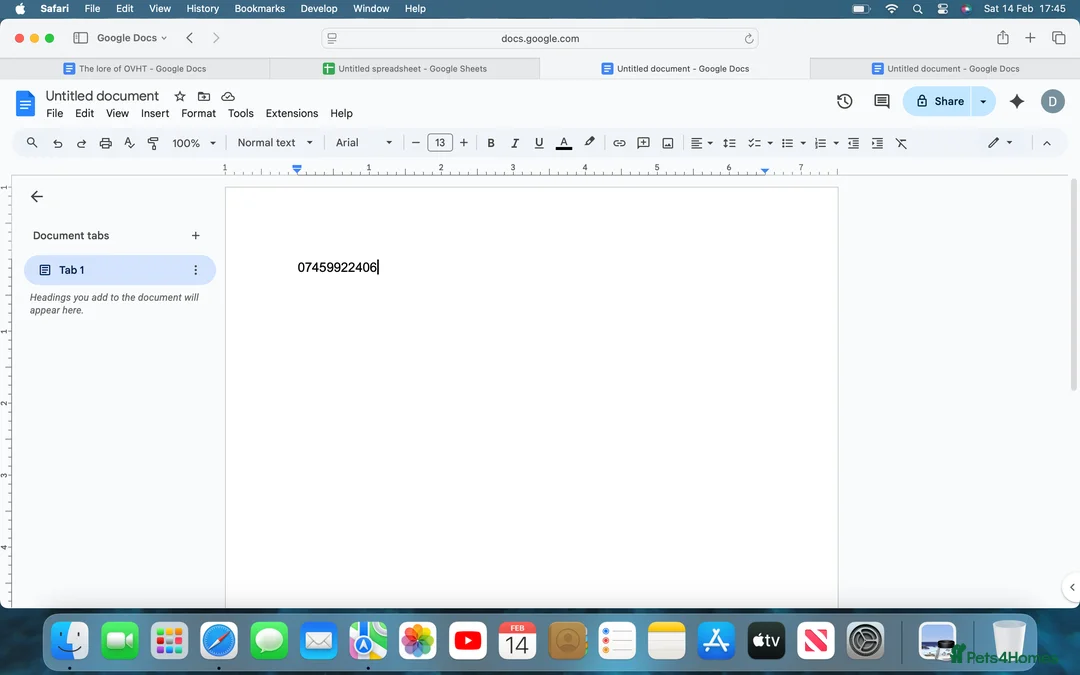Toggle underline formatting
The height and width of the screenshot is (675, 1080).
[x=539, y=143]
